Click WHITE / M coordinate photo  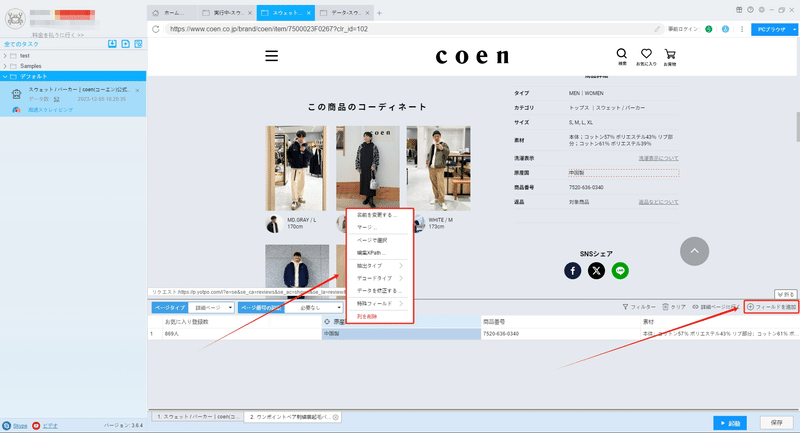pyautogui.click(x=438, y=168)
